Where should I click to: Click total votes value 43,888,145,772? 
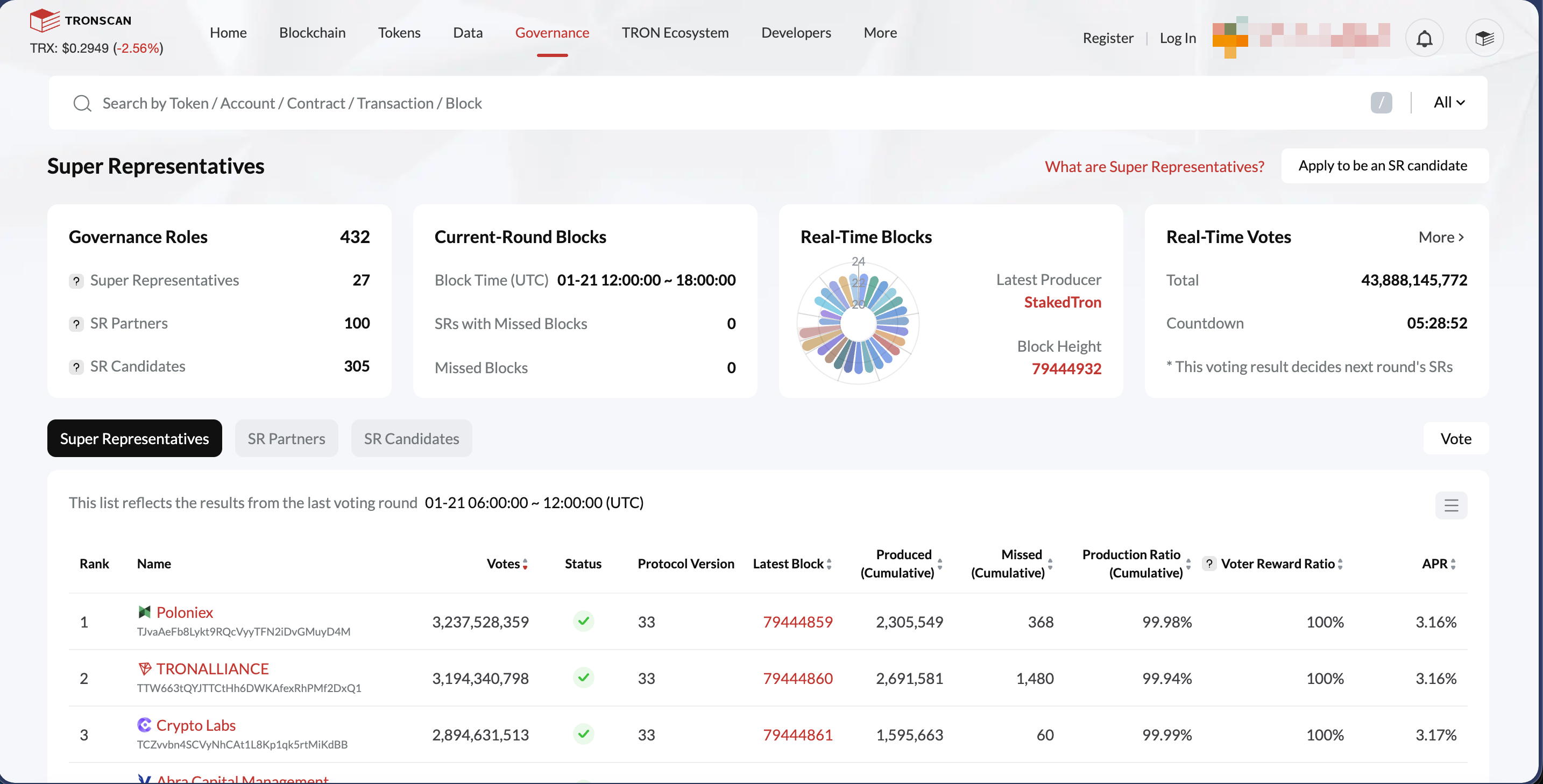(1414, 280)
